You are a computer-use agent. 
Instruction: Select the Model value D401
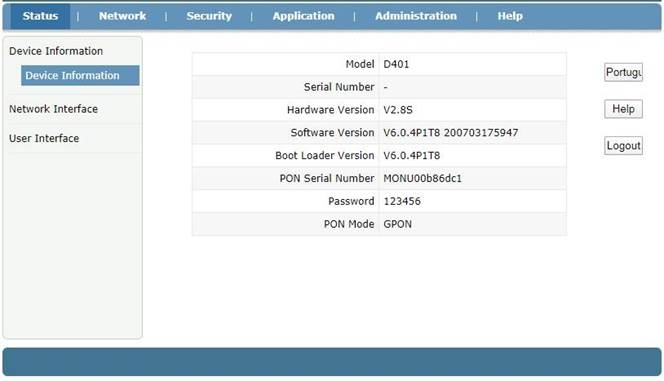[x=396, y=64]
